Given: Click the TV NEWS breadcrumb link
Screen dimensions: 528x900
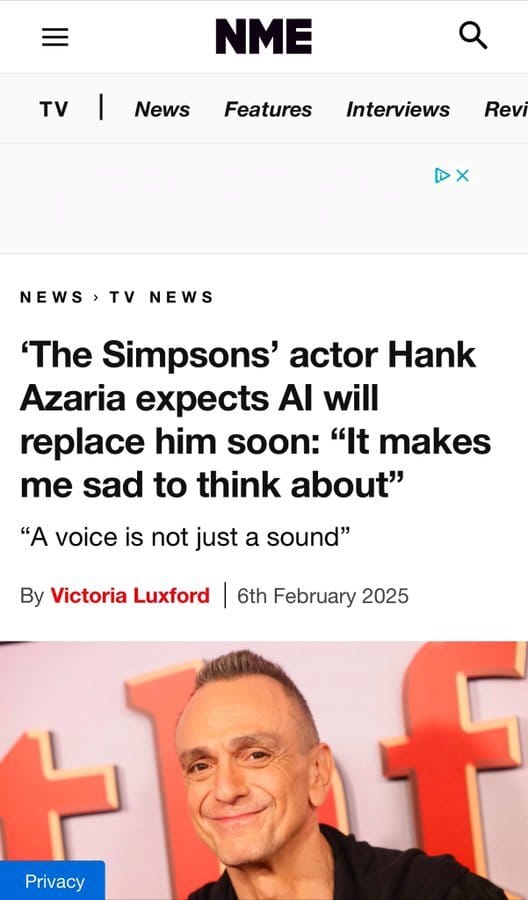Looking at the screenshot, I should (x=161, y=297).
